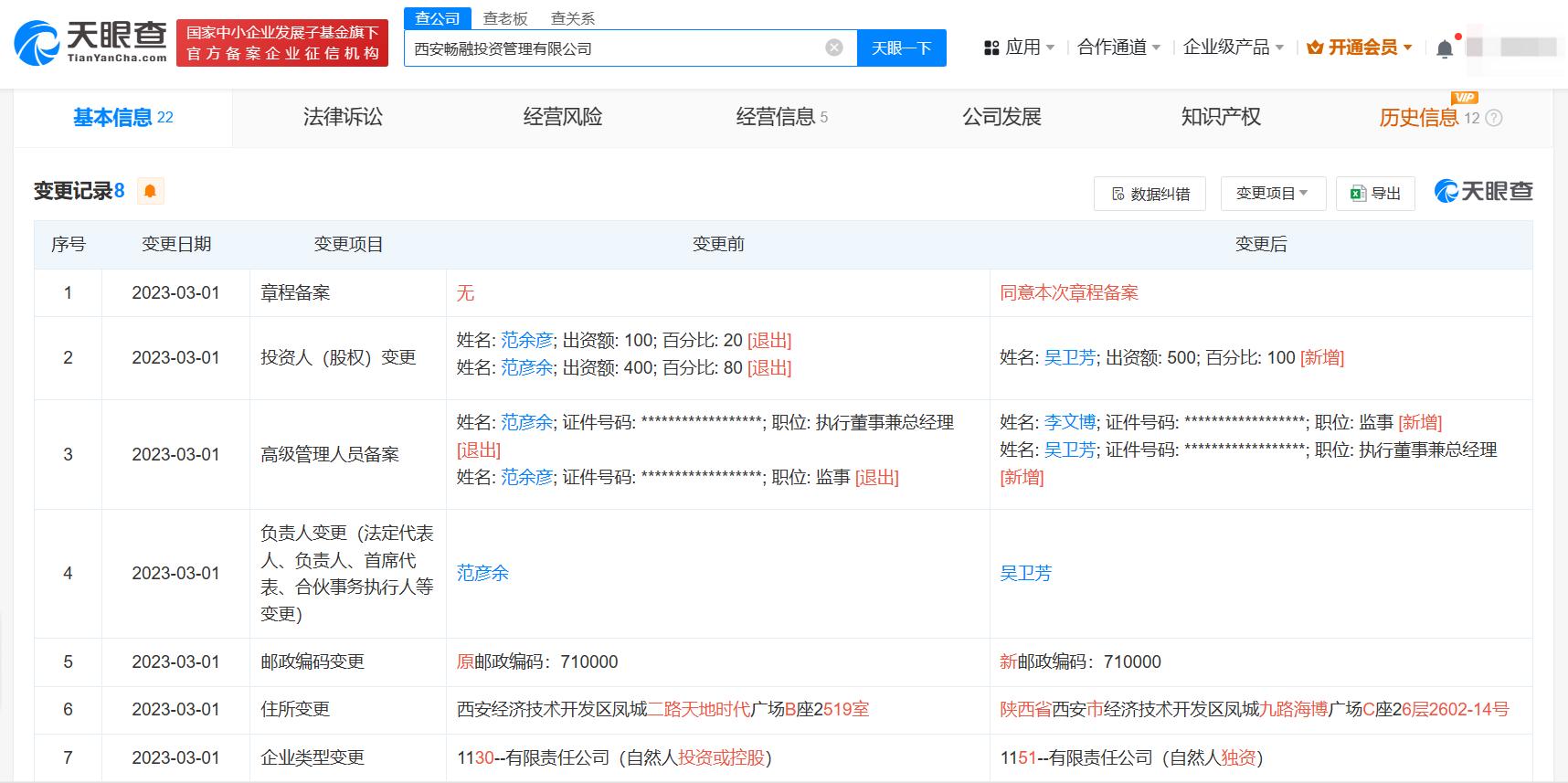Viewport: 1568px width, 783px height.
Task: Export records via the 导出 Excel button
Action: point(1375,194)
